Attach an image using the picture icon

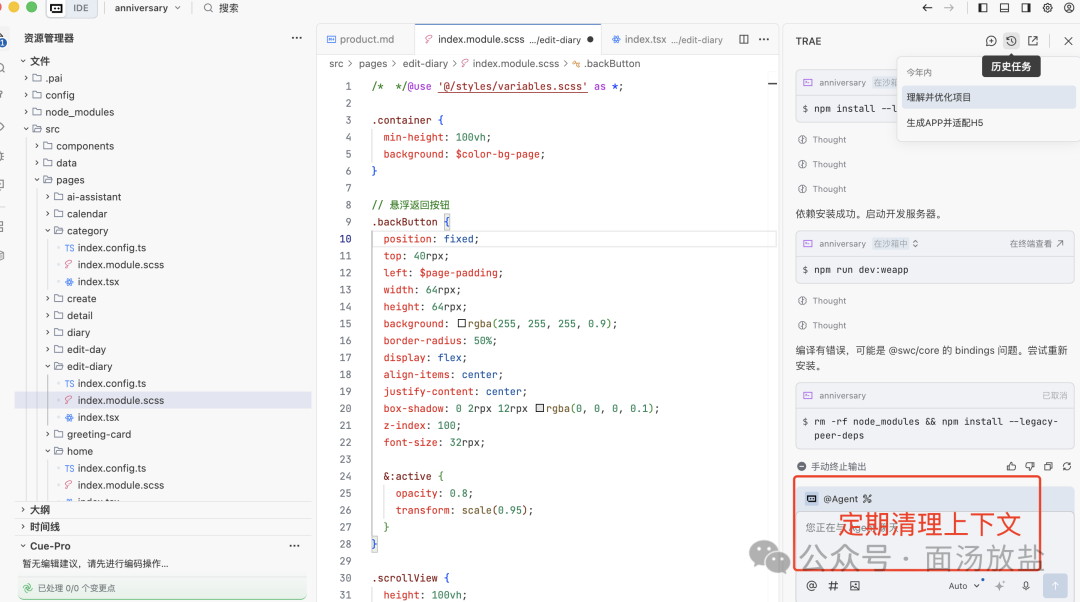pyautogui.click(x=855, y=586)
